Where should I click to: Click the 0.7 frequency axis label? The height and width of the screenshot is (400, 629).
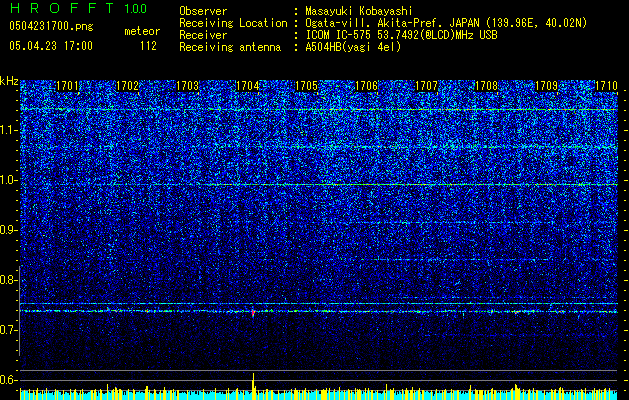pos(8,330)
